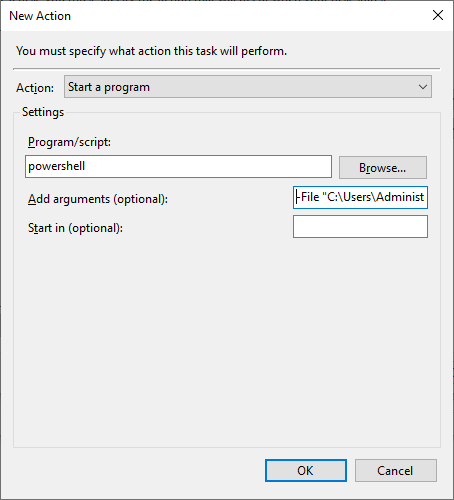454x500 pixels.
Task: Click the 'Program/script:' label
Action: [x=69, y=142]
